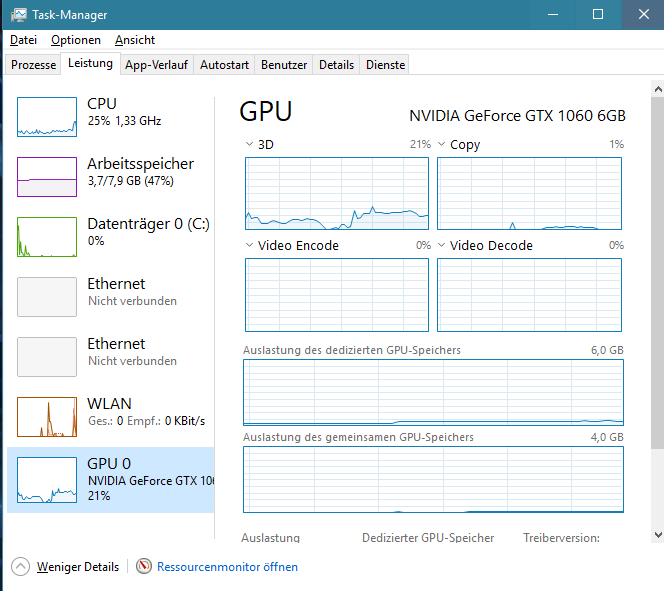Select the first Ethernet thumbnail
This screenshot has width=664, height=591.
pyautogui.click(x=47, y=297)
